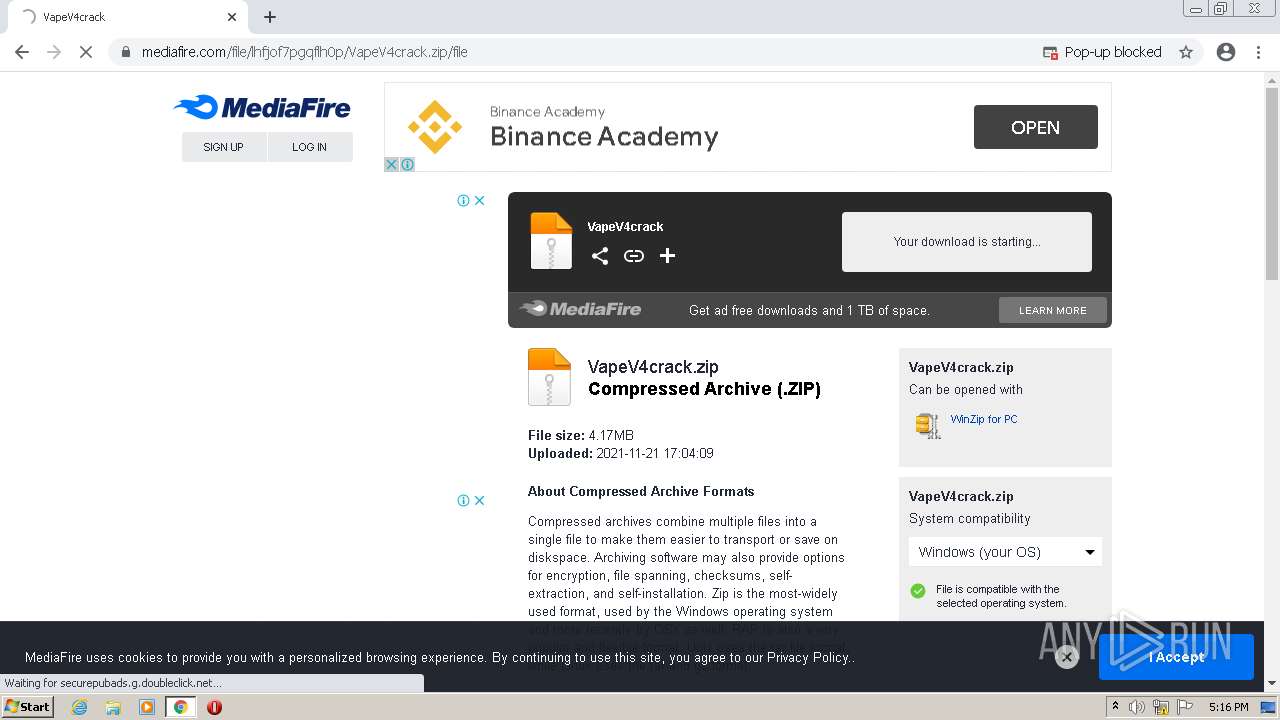The image size is (1280, 720).
Task: Click the address bar URL
Action: click(x=304, y=52)
